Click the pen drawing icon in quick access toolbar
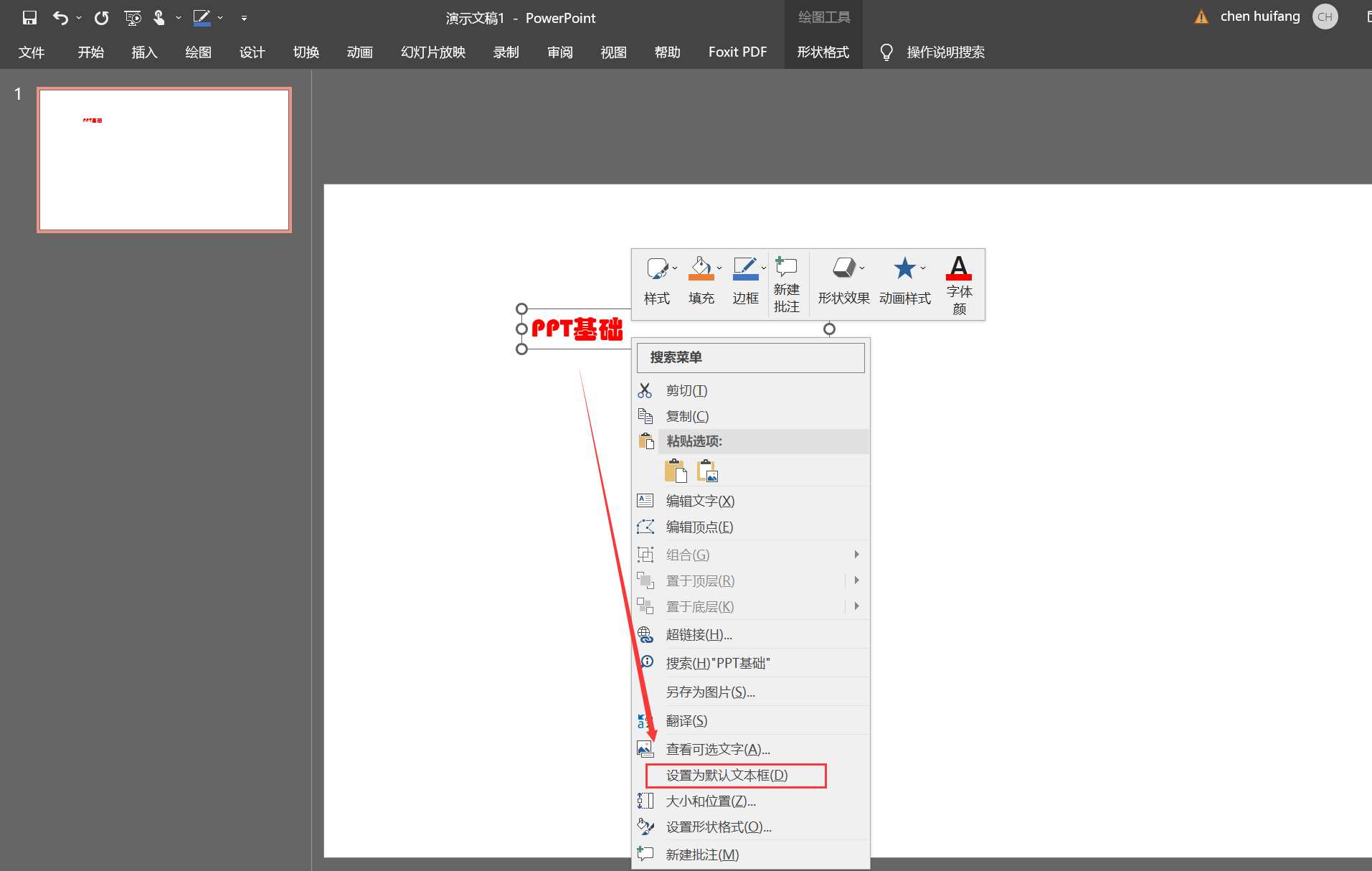 tap(202, 18)
